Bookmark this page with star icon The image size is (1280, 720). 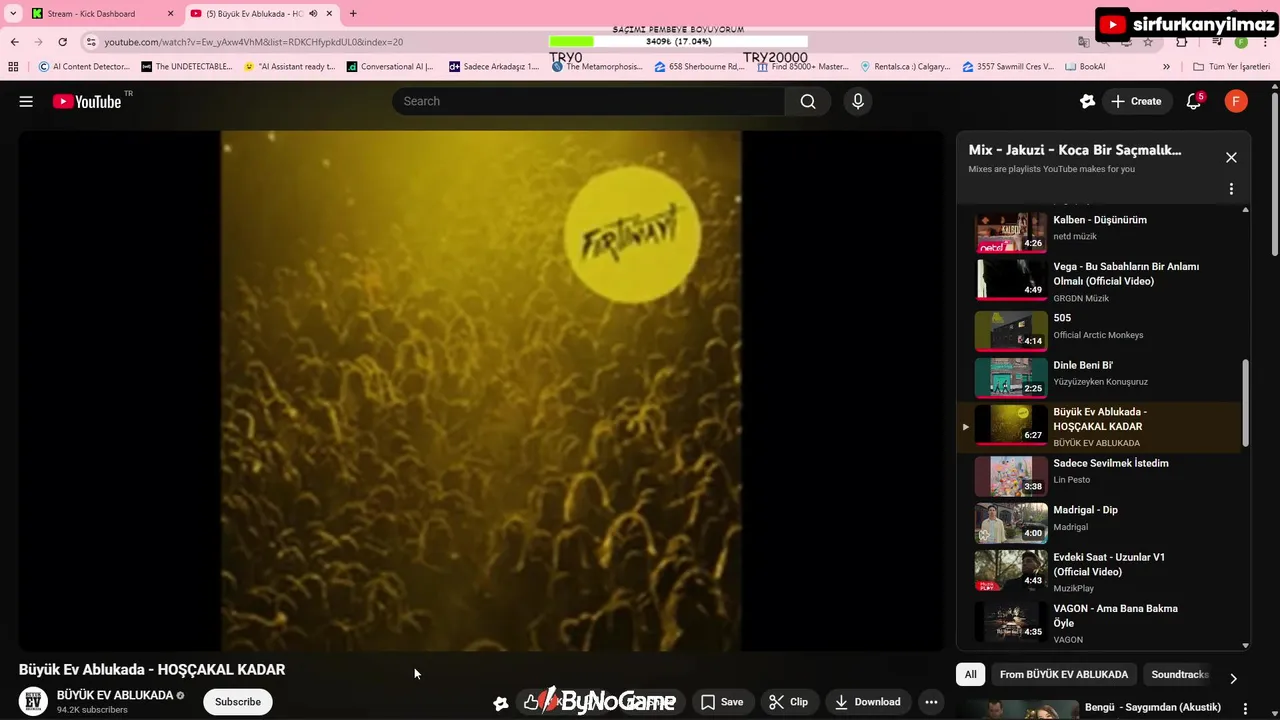tap(1148, 42)
